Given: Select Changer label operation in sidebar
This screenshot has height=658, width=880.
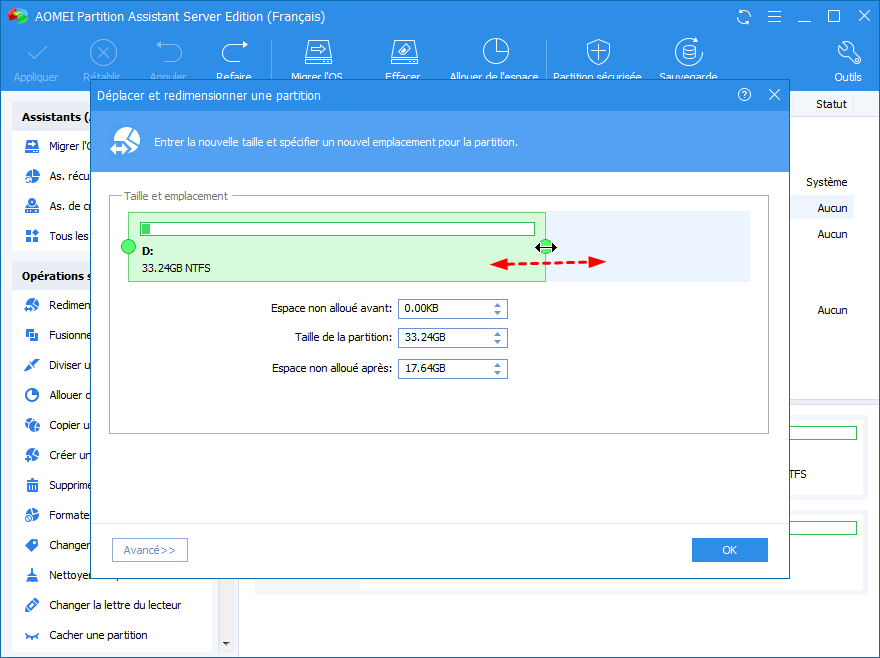Looking at the screenshot, I should click(56, 545).
